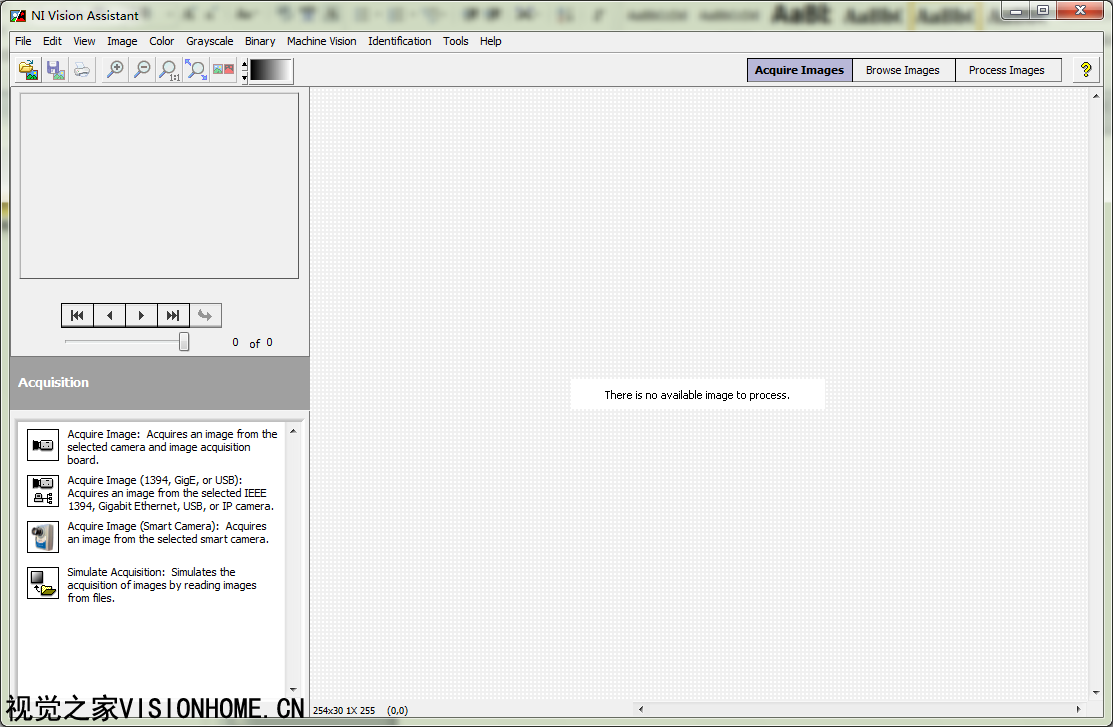Click the Zoom 1:1 icon
1113x727 pixels.
[169, 70]
